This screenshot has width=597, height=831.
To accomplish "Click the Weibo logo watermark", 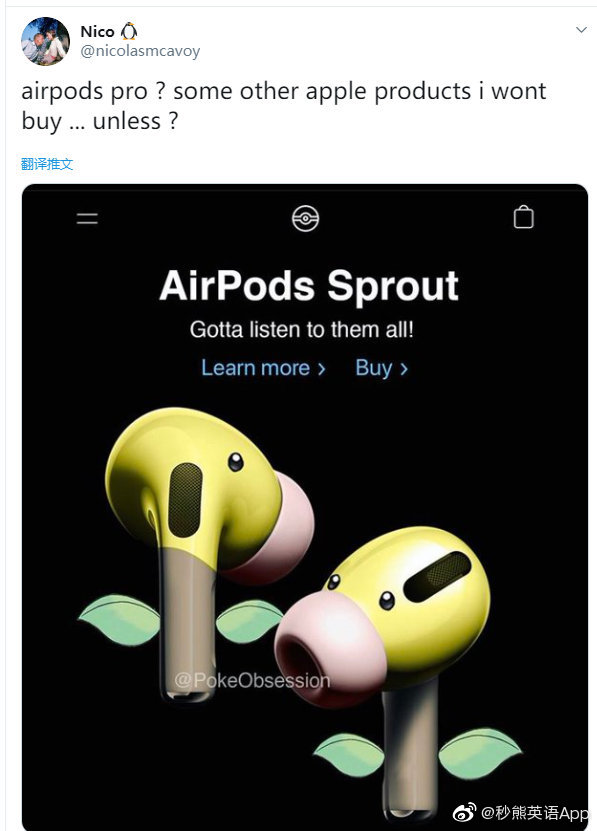I will (x=464, y=812).
